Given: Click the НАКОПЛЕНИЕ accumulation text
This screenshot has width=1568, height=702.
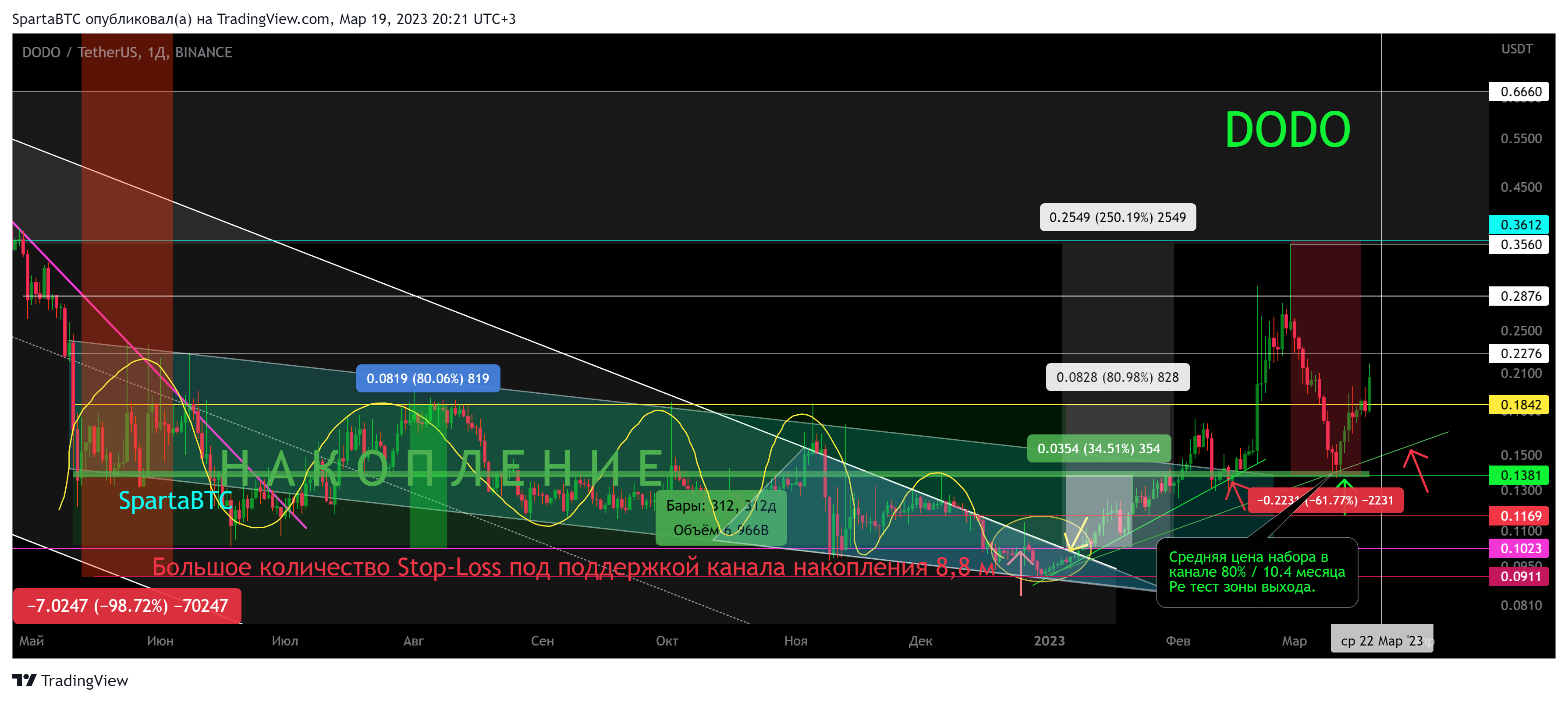Looking at the screenshot, I should pyautogui.click(x=443, y=469).
